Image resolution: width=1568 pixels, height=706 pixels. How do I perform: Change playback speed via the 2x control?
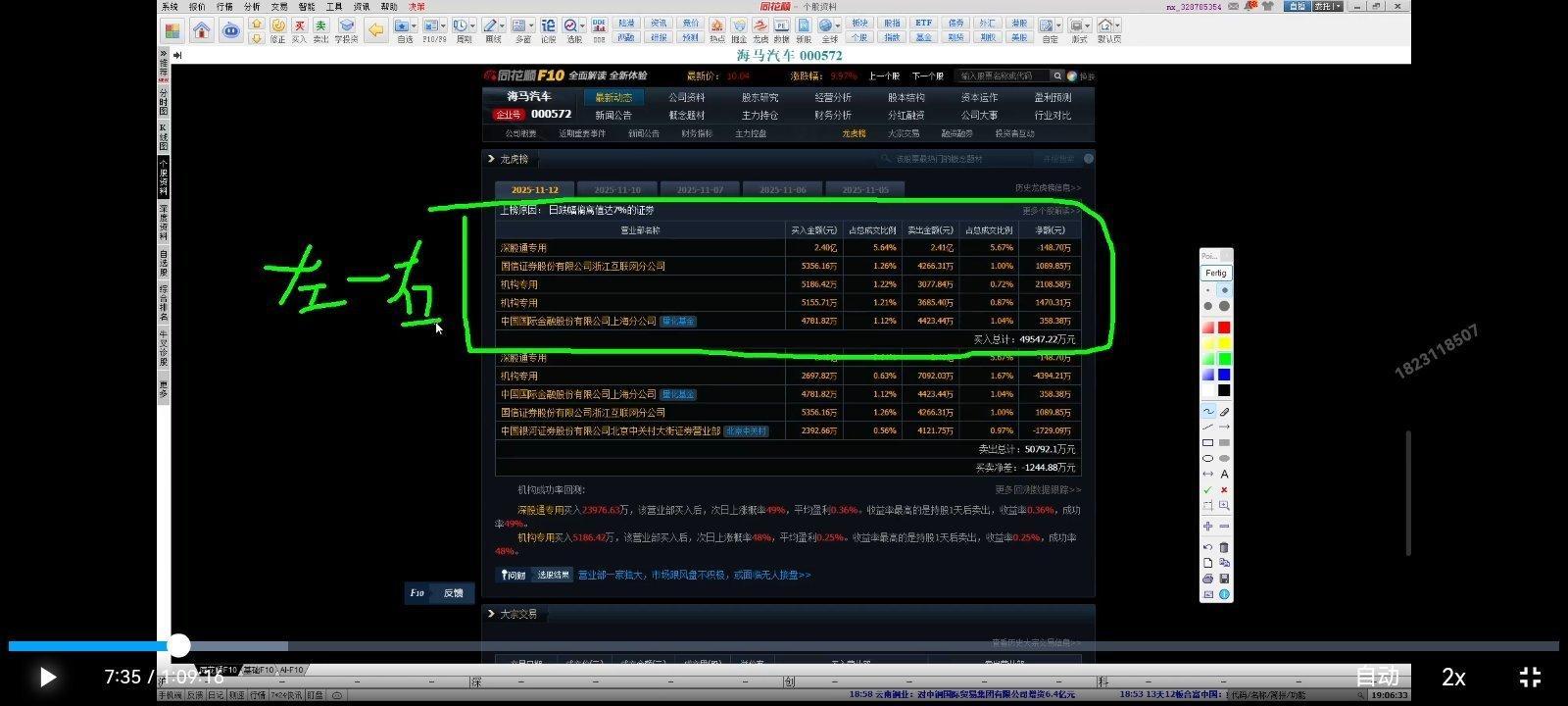tap(1453, 677)
